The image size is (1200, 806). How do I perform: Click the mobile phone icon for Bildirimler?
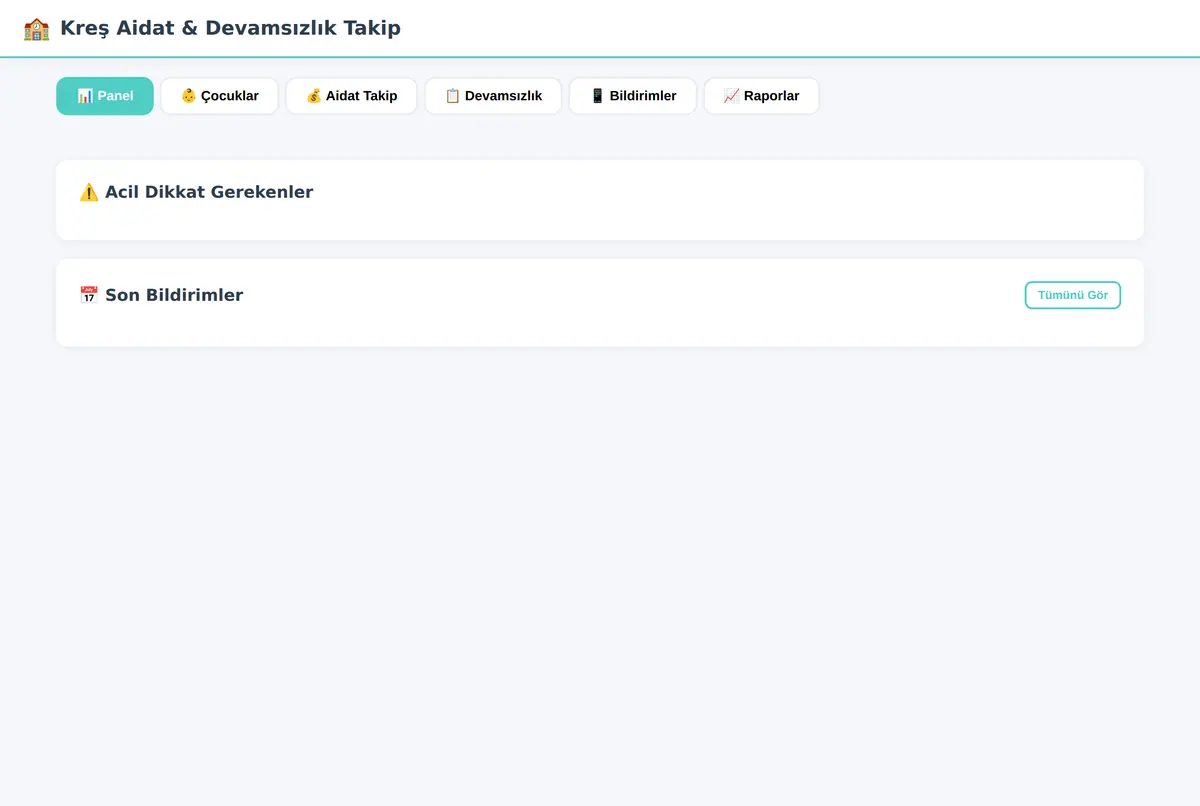point(598,96)
